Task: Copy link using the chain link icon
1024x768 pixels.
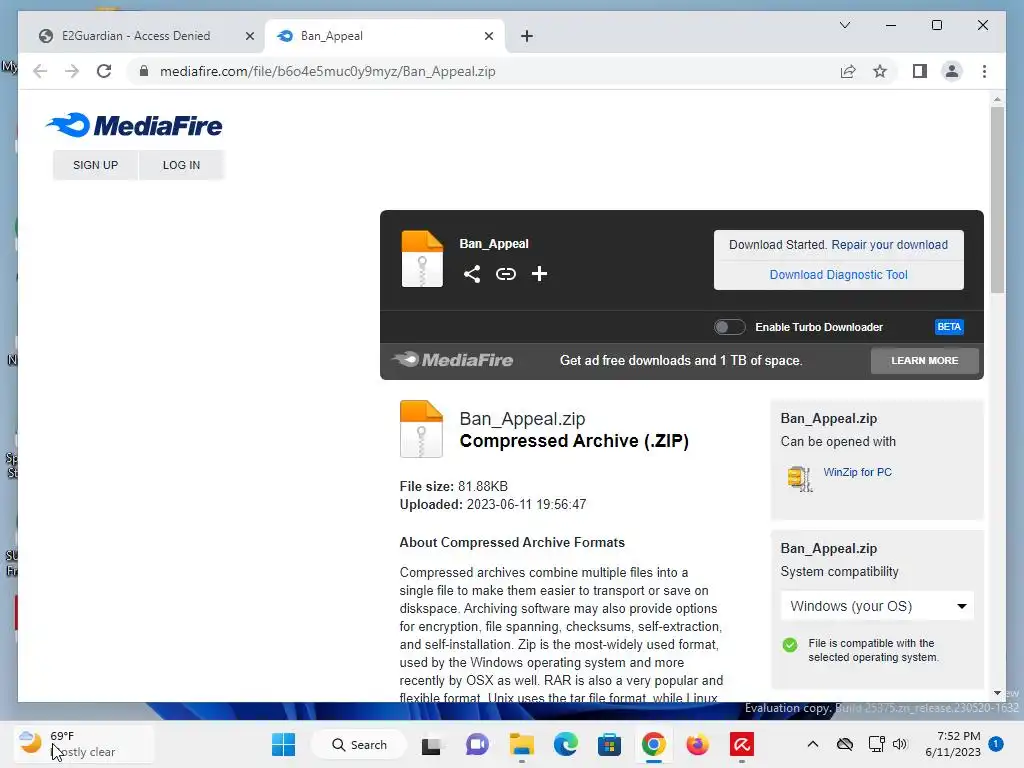Action: tap(505, 274)
